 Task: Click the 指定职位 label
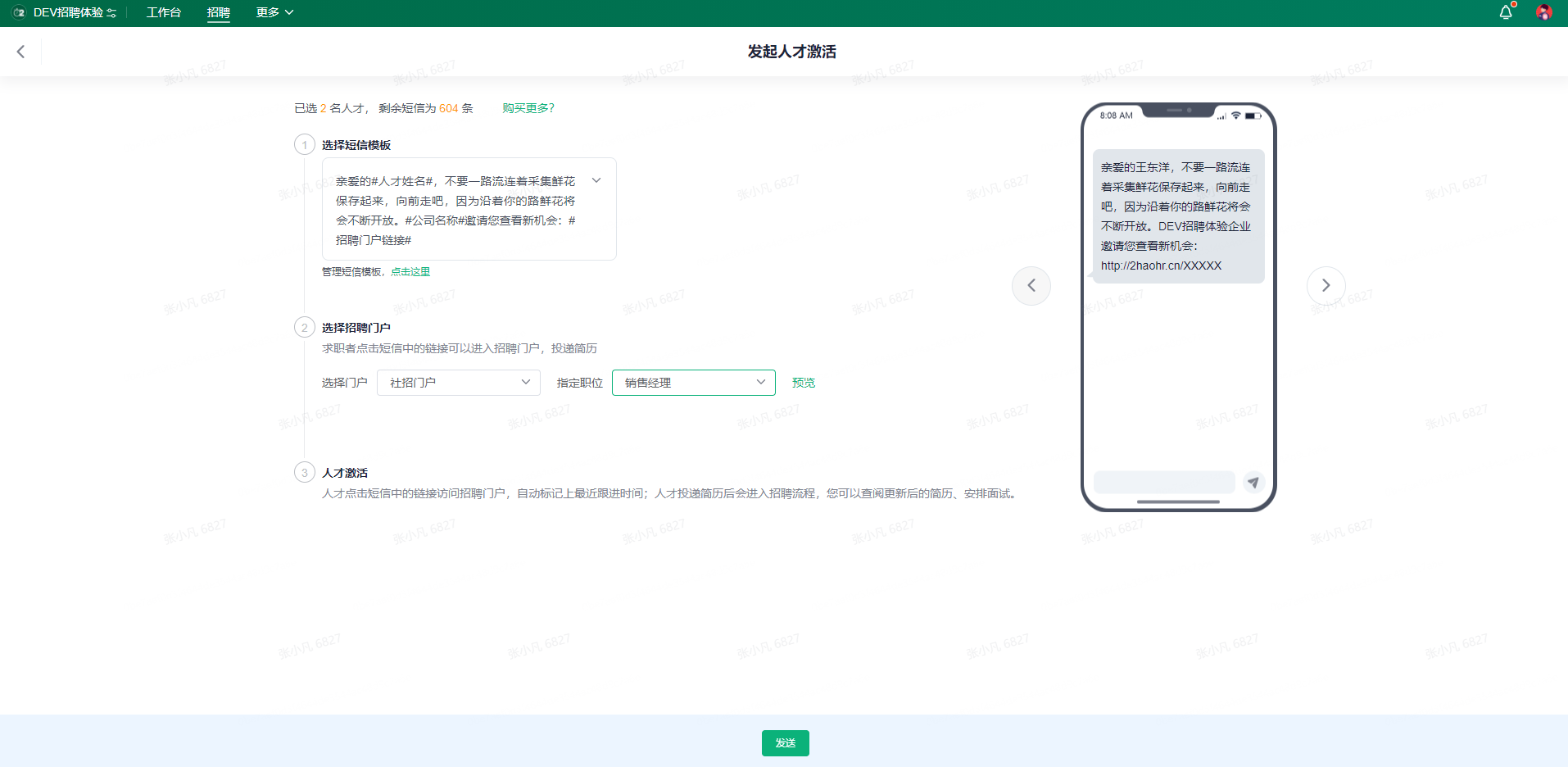click(580, 383)
